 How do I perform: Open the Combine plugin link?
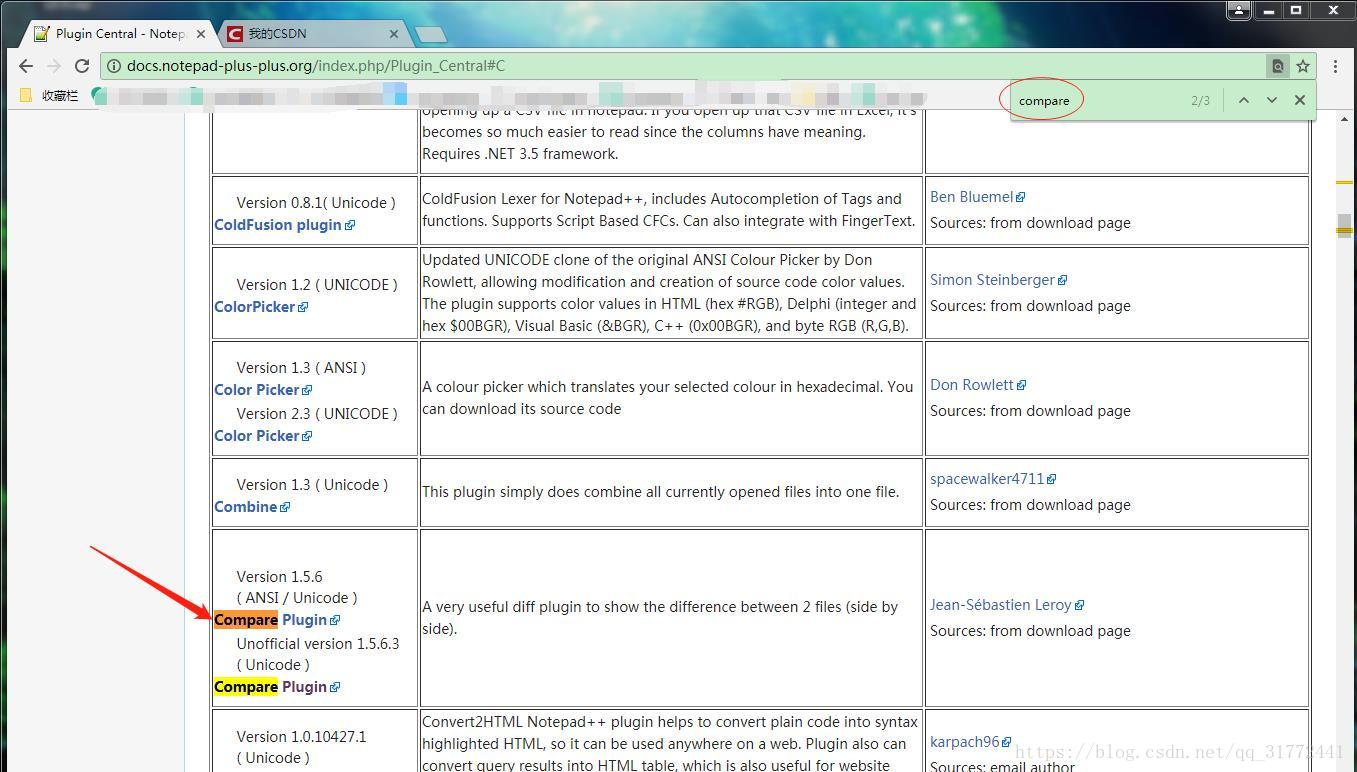tap(252, 507)
